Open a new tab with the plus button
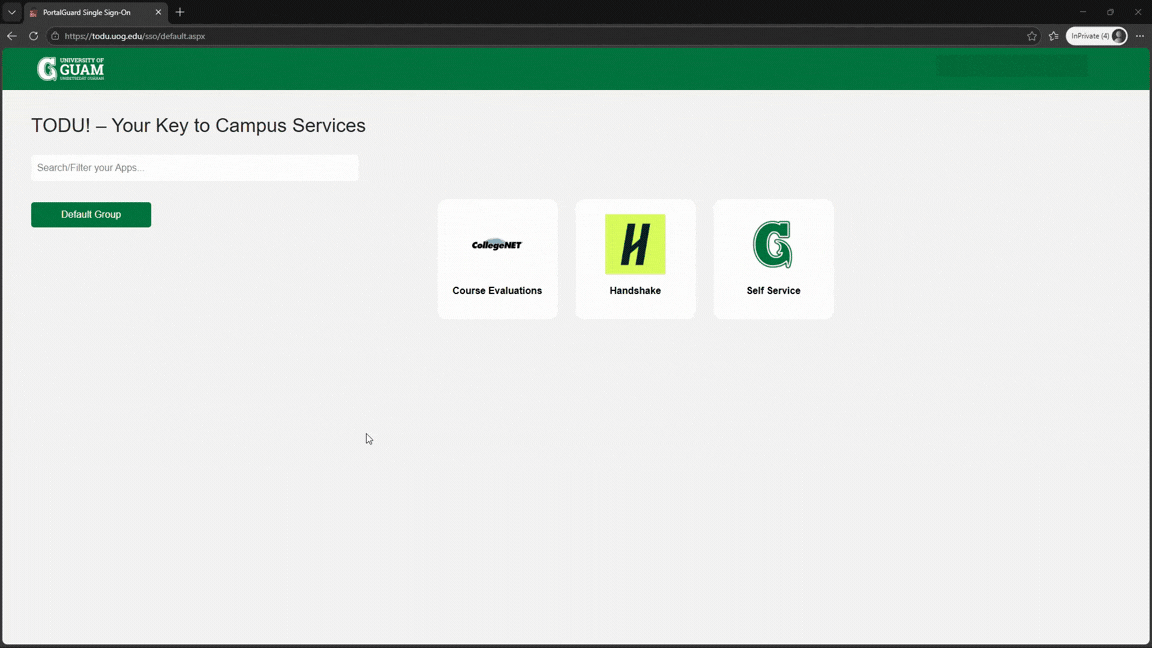 coord(180,12)
